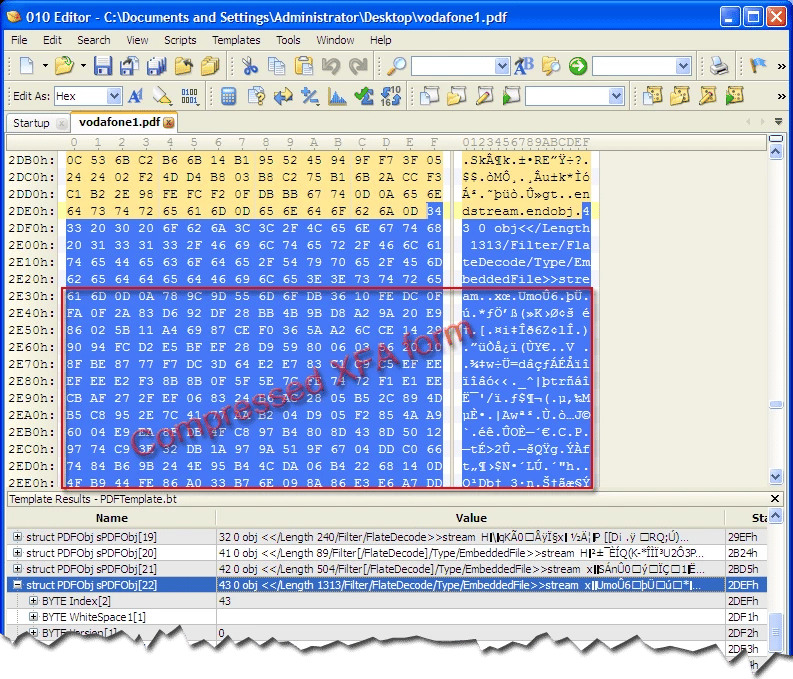Switch to the Startup tab
This screenshot has height=679, width=793.
click(x=31, y=122)
